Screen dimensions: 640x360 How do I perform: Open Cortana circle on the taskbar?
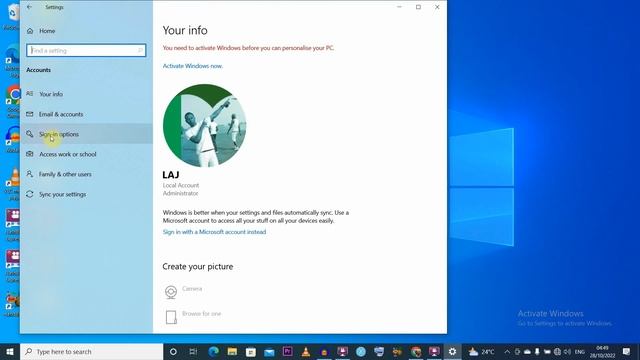[173, 351]
